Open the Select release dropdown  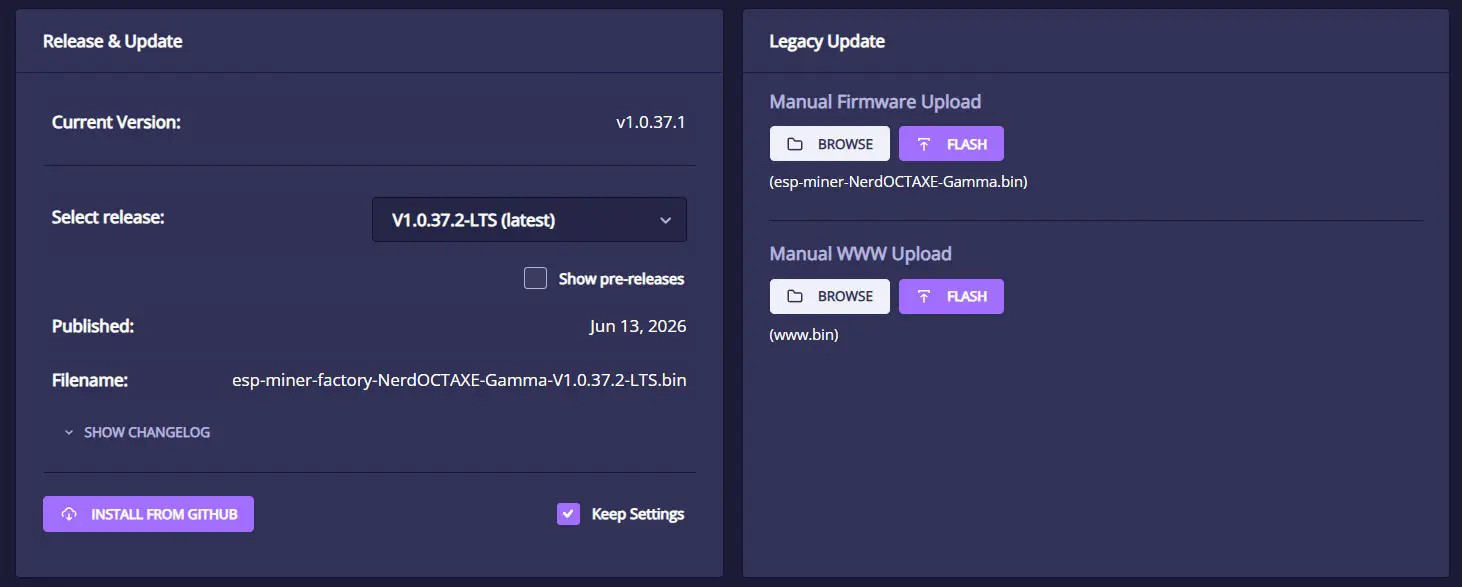(x=529, y=220)
